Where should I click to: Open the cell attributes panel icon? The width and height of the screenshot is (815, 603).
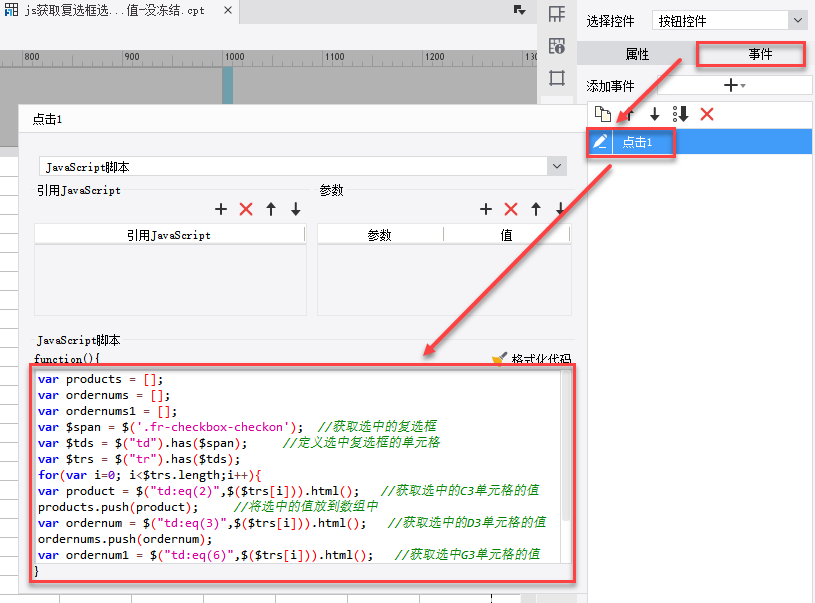[557, 14]
